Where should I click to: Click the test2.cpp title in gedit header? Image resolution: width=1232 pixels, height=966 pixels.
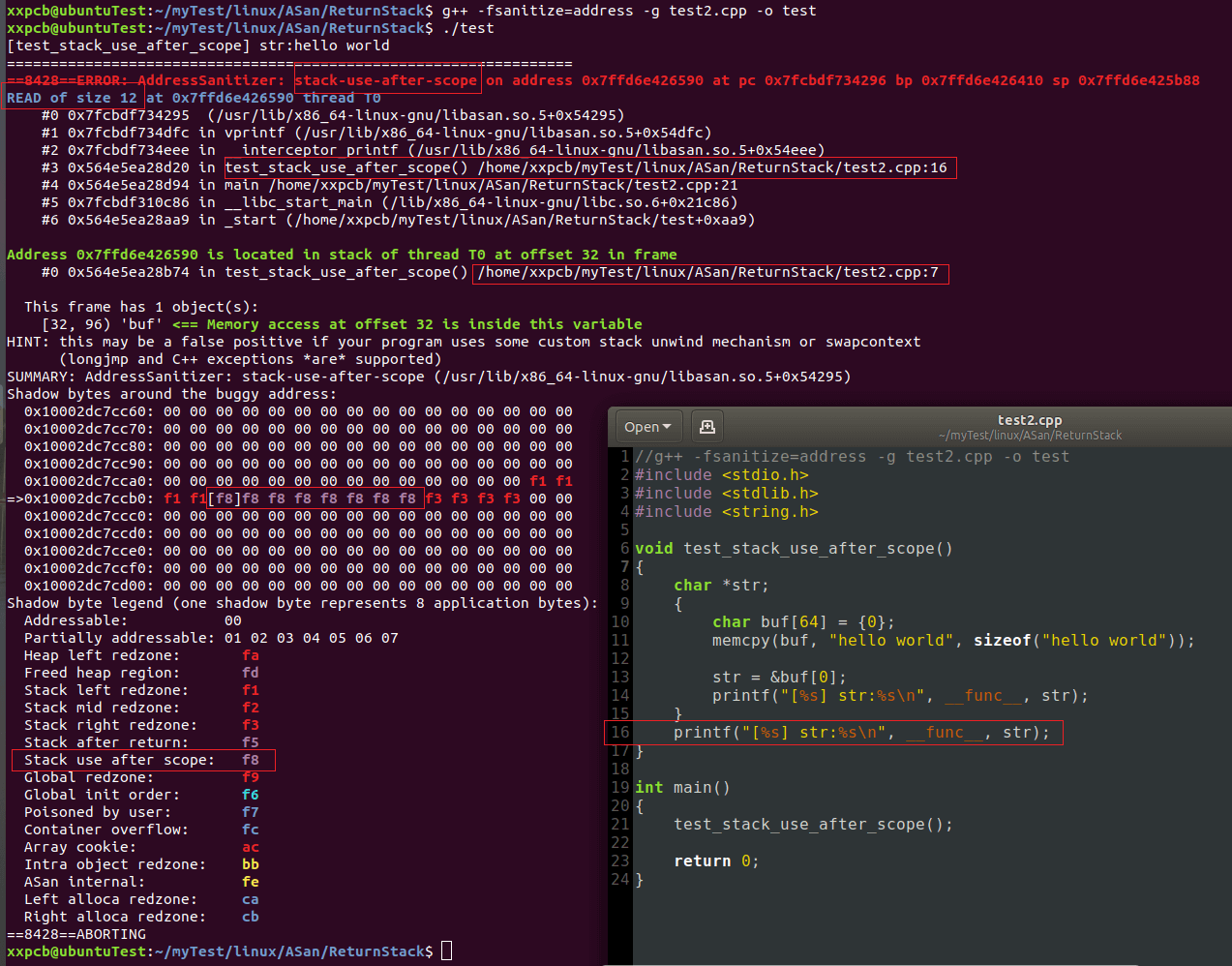click(x=1030, y=420)
